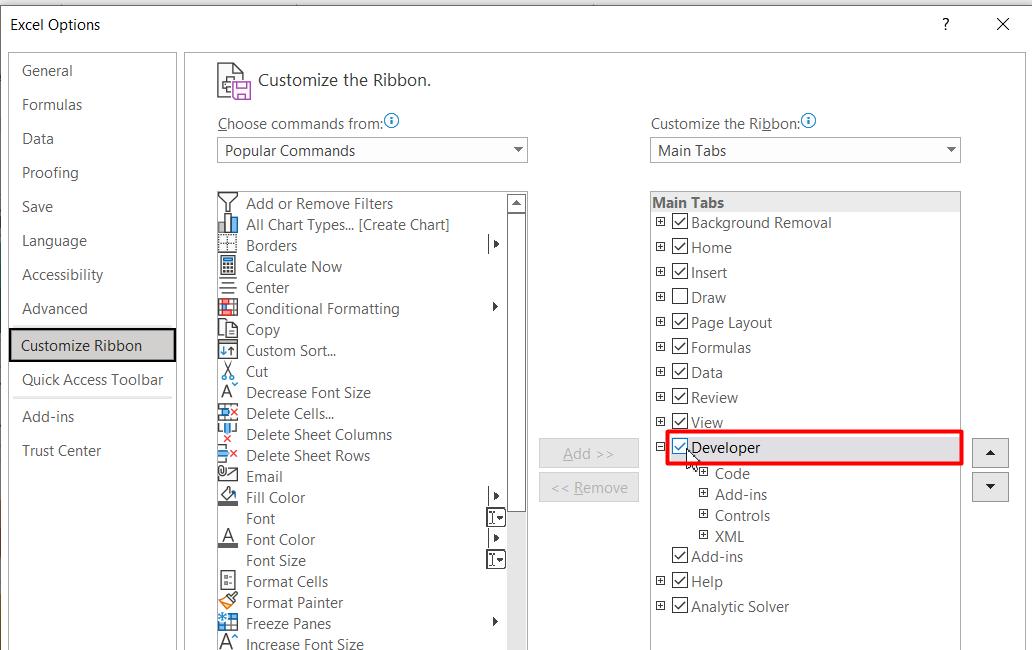The image size is (1032, 650).
Task: Uncheck the Developer tab checkbox
Action: coord(679,447)
